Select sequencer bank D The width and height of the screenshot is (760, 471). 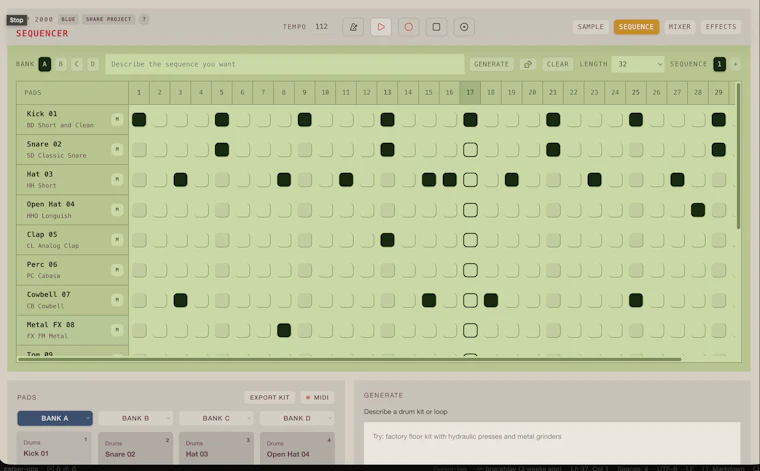[x=93, y=64]
